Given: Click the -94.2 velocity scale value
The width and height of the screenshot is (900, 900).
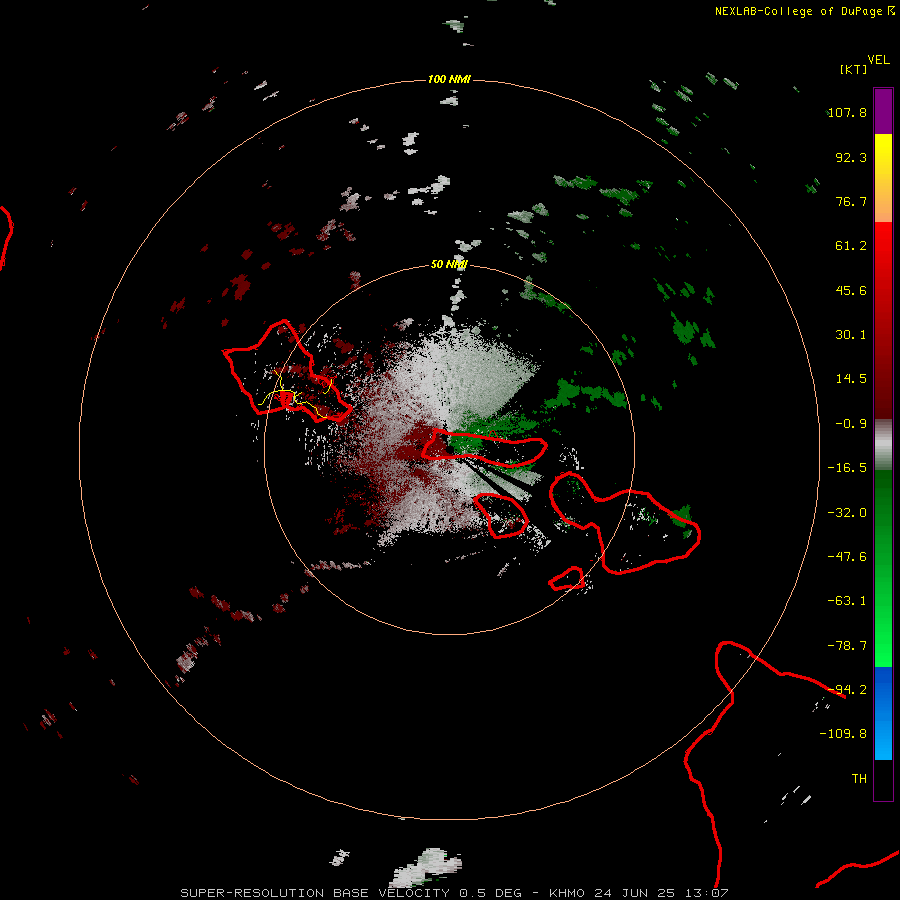Looking at the screenshot, I should (847, 690).
